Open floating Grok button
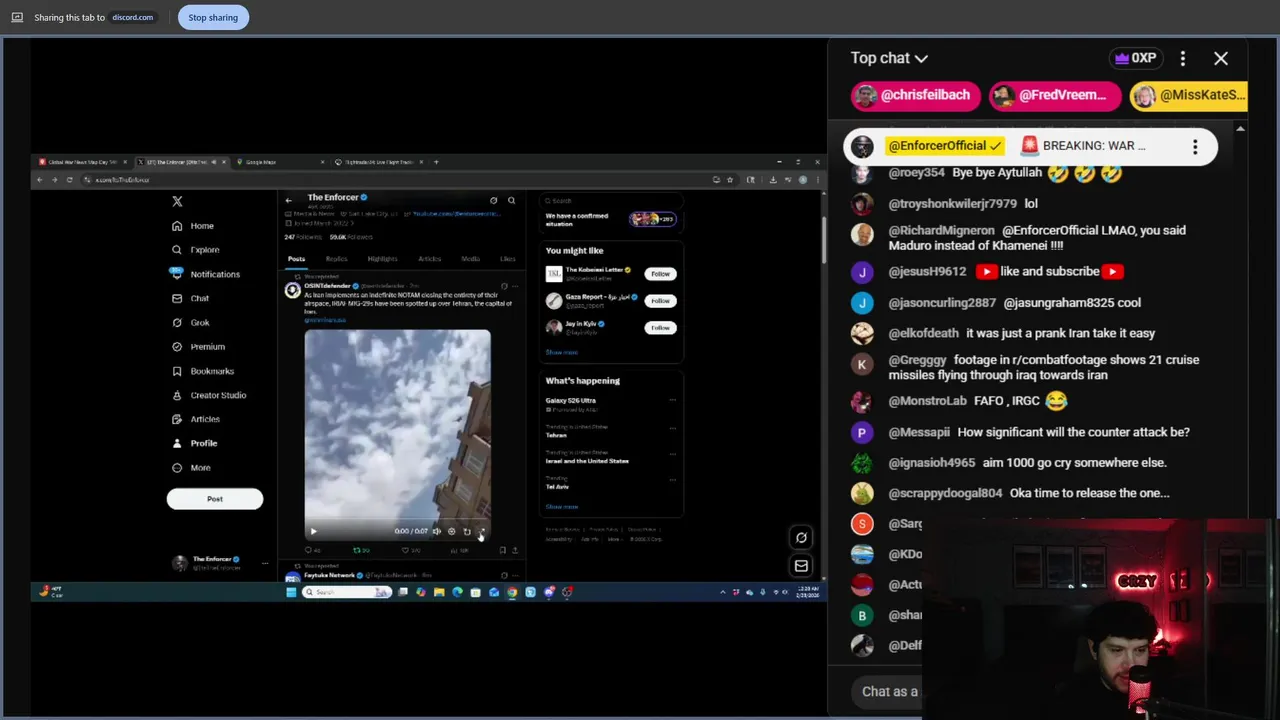 pos(801,538)
